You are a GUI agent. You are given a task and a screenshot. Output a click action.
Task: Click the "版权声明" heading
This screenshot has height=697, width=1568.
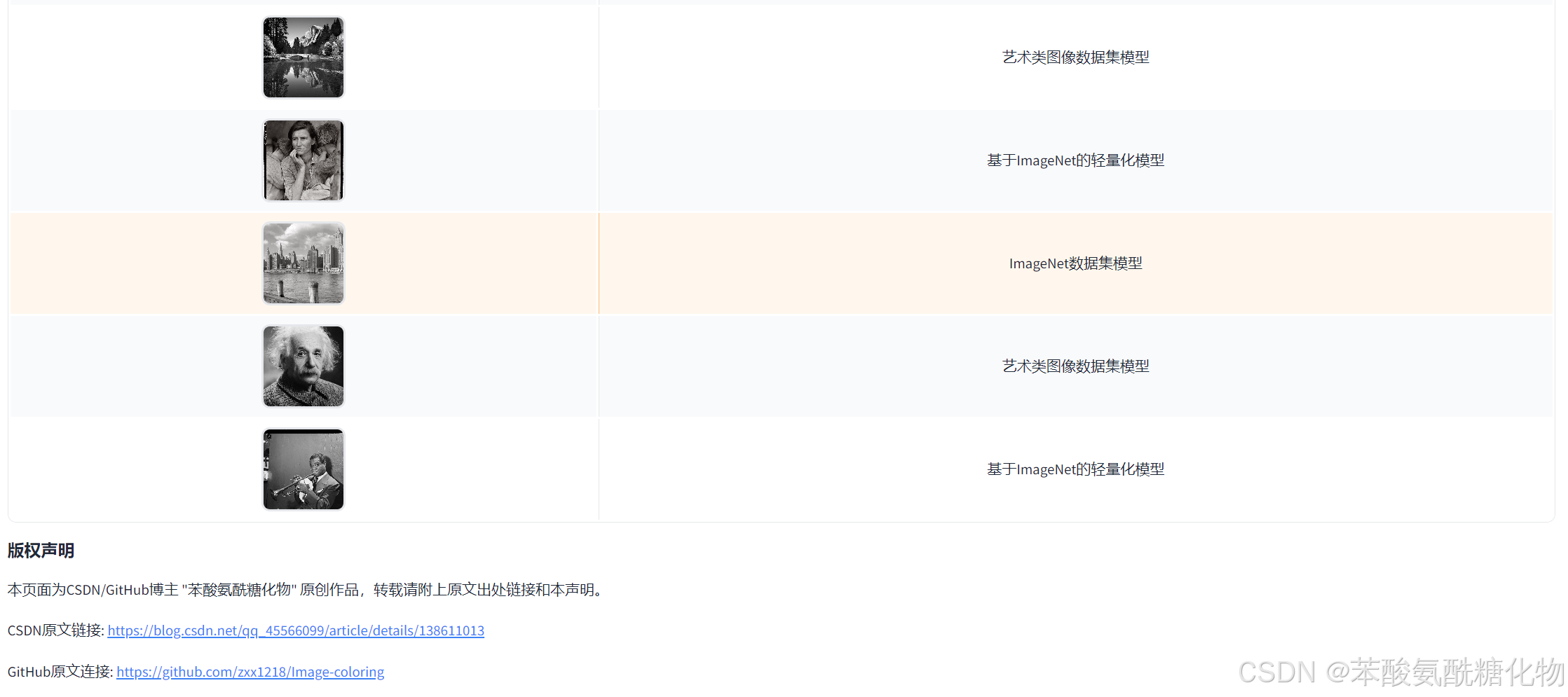41,551
